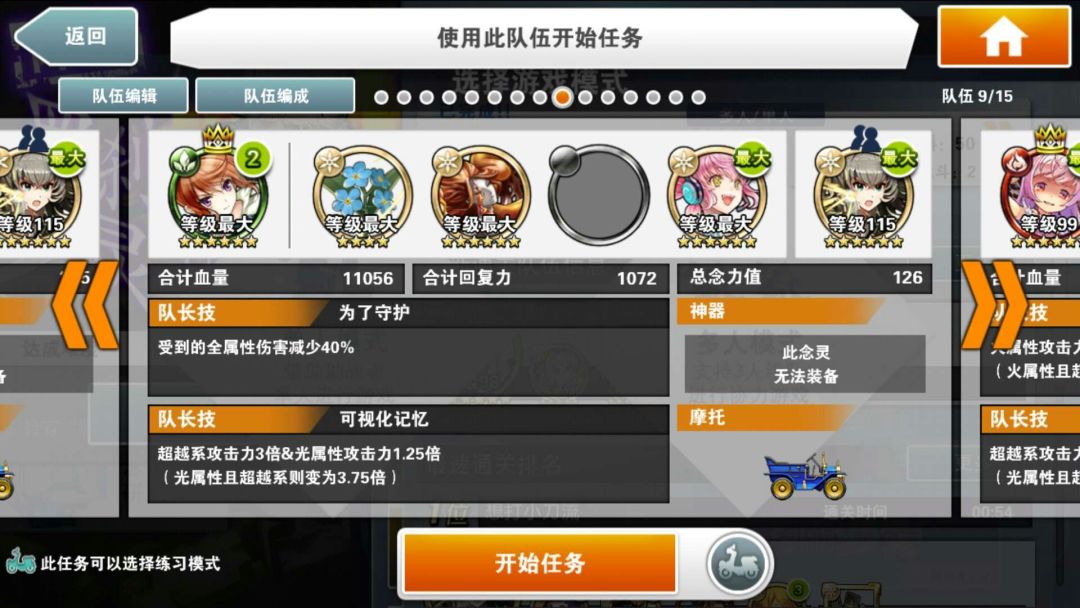Screen dimensions: 1080x608
Task: Switch to the first team page dot
Action: (x=381, y=98)
